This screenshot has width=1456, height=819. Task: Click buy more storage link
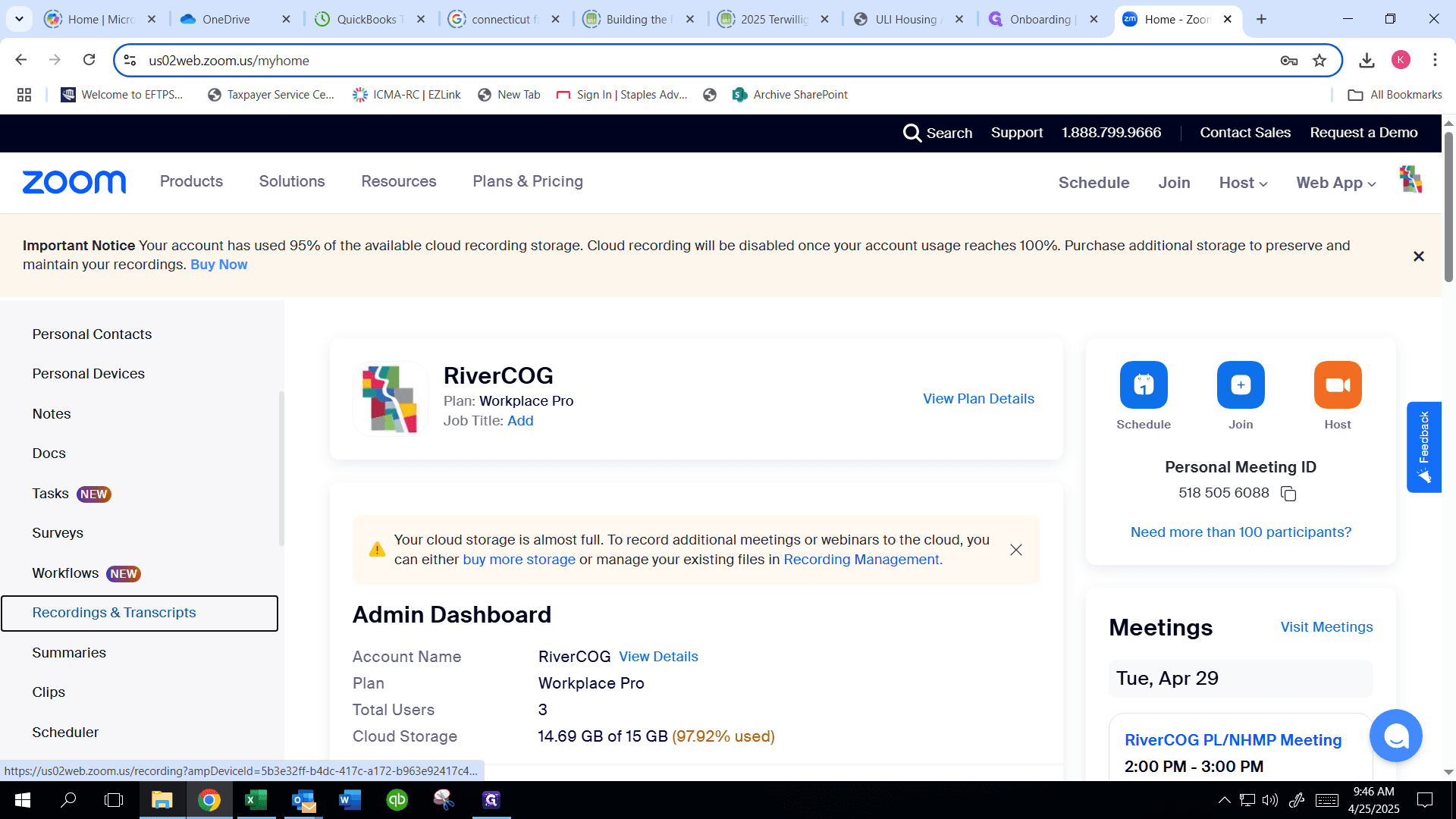519,560
